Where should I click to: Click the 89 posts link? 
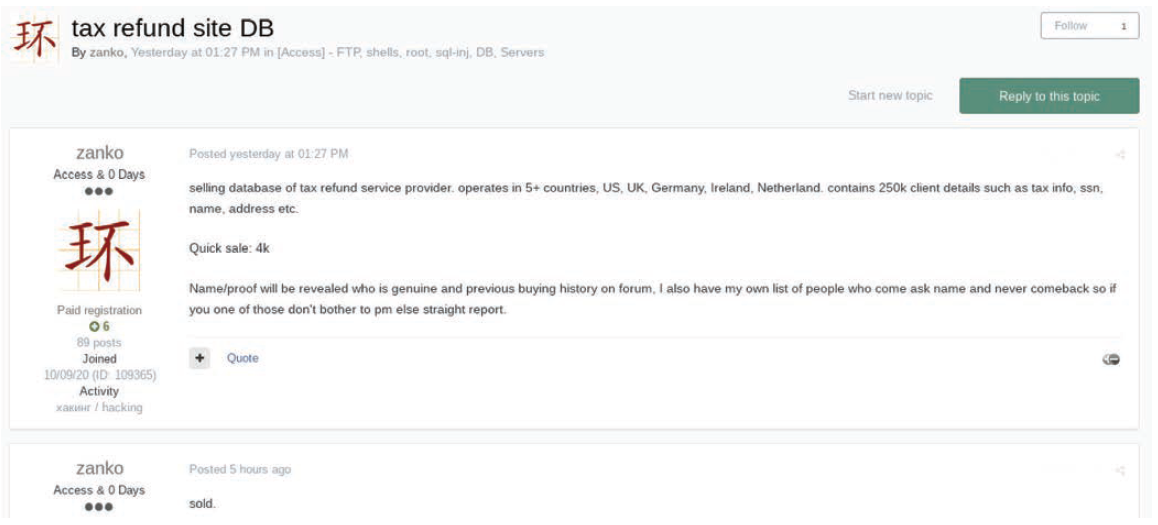click(99, 343)
